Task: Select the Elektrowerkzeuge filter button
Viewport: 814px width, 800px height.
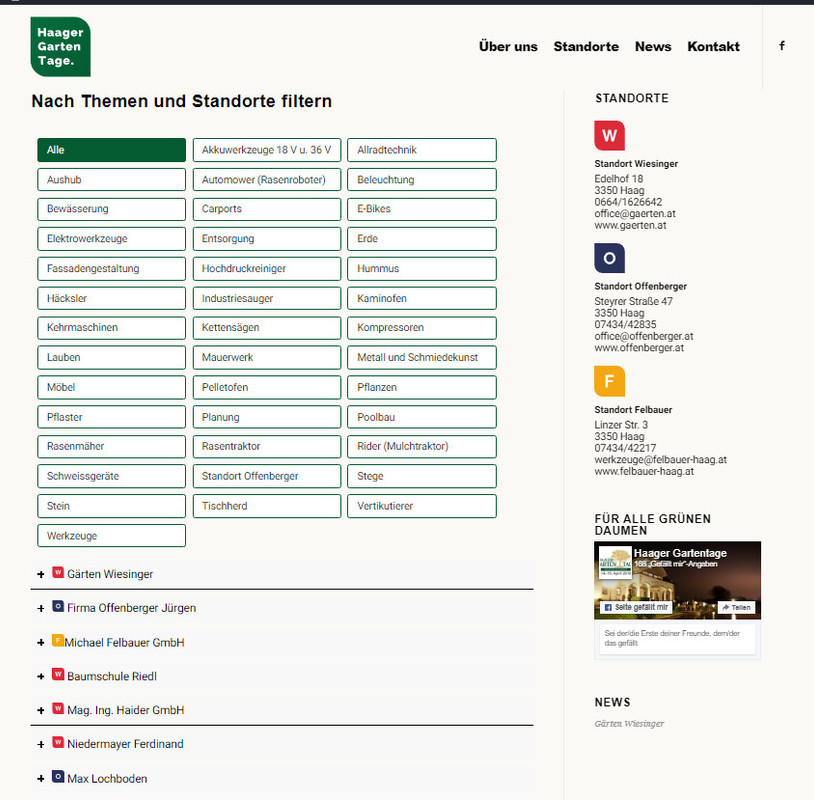Action: pos(112,239)
